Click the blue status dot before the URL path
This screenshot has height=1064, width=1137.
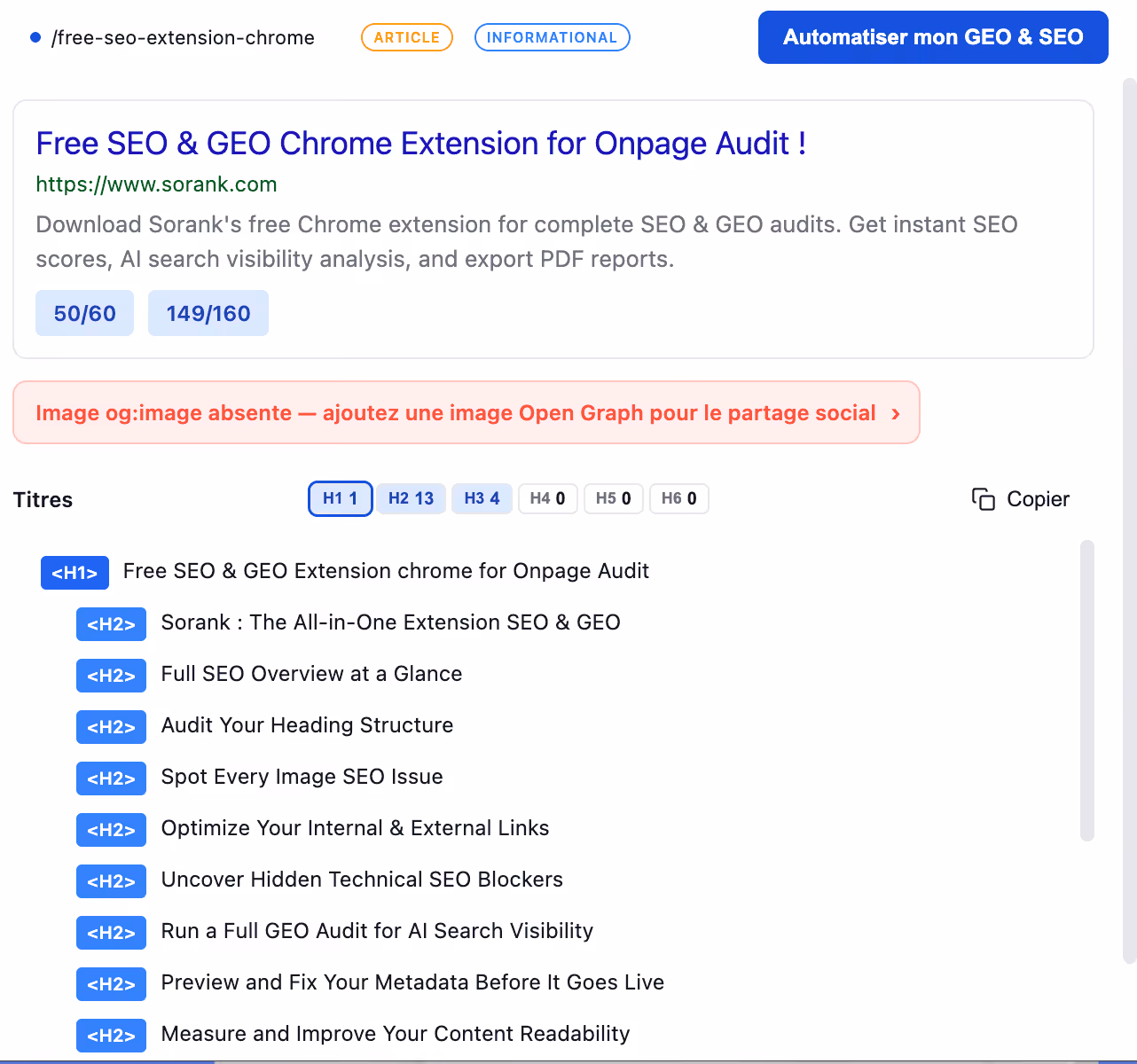coord(35,37)
